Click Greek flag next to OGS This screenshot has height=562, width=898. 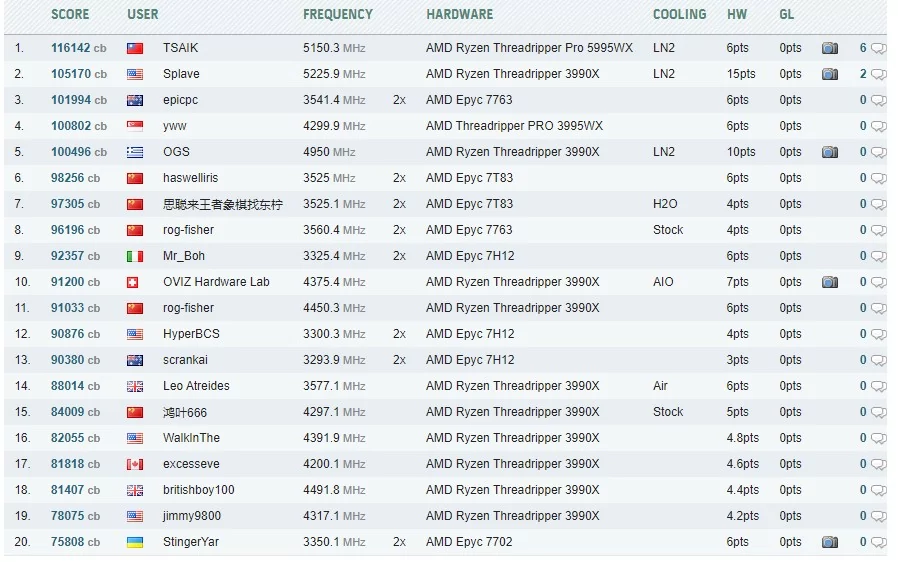[x=135, y=152]
